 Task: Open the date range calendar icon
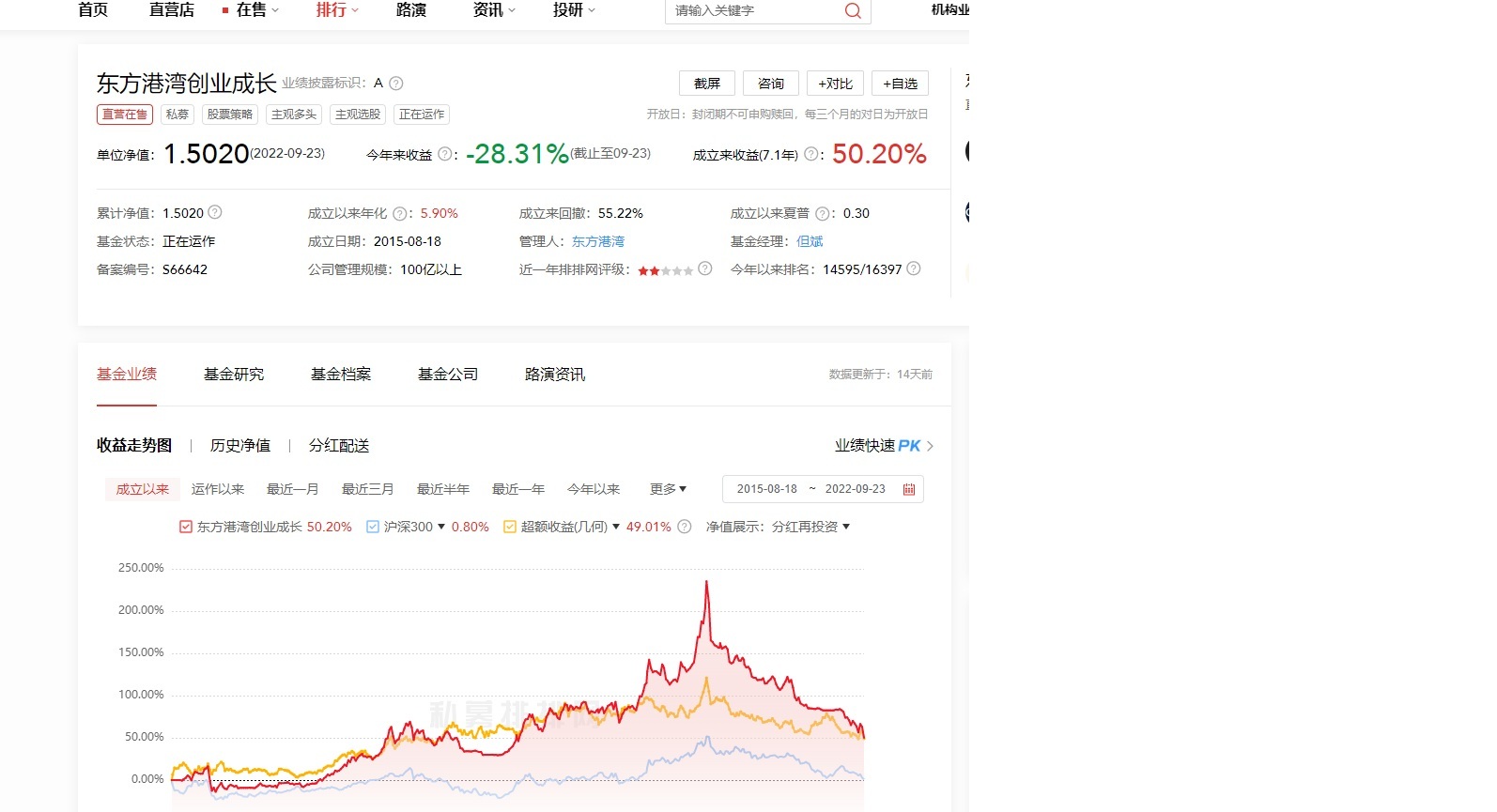908,489
